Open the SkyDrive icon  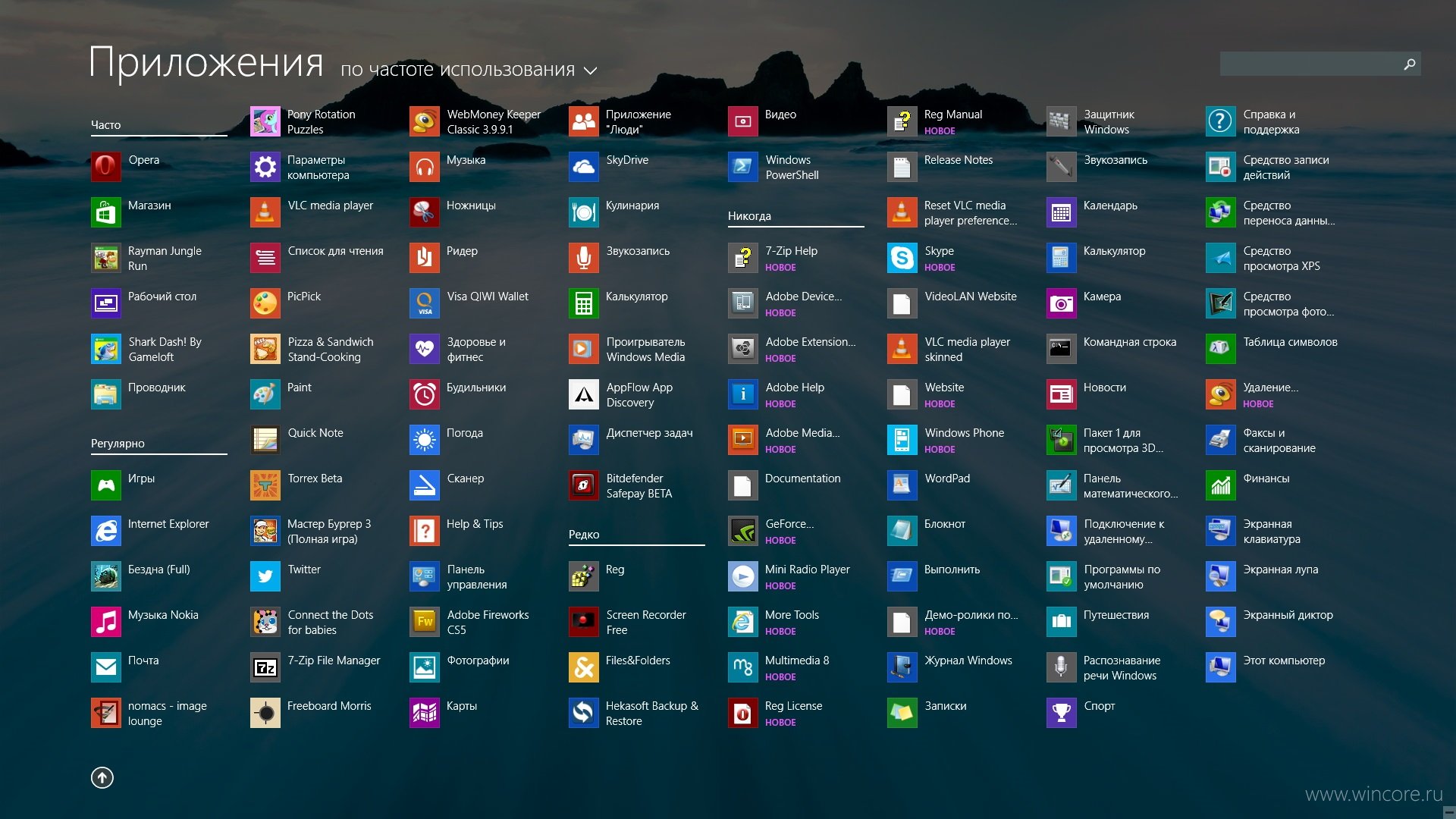[x=584, y=167]
